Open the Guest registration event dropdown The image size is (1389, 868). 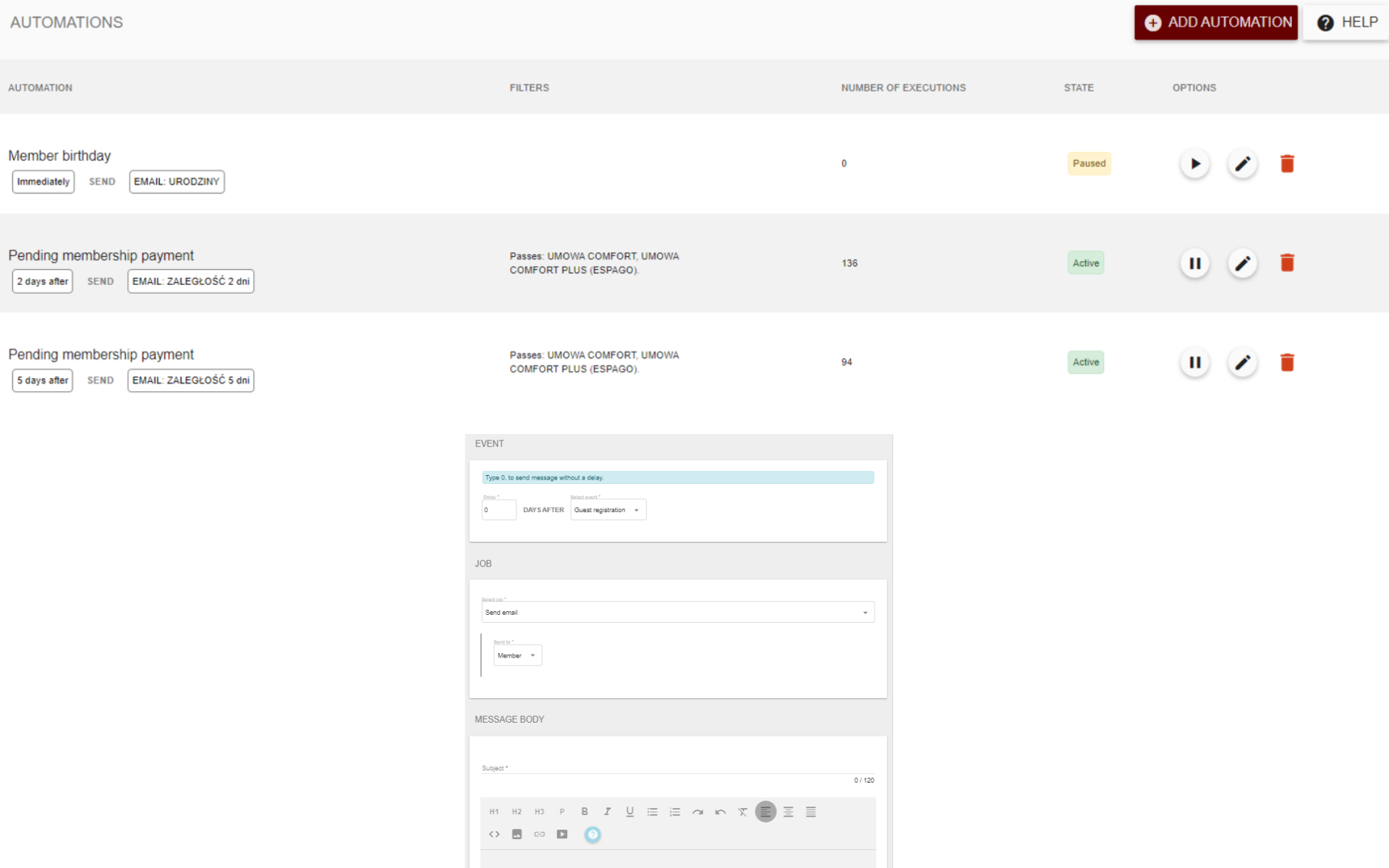click(x=608, y=510)
